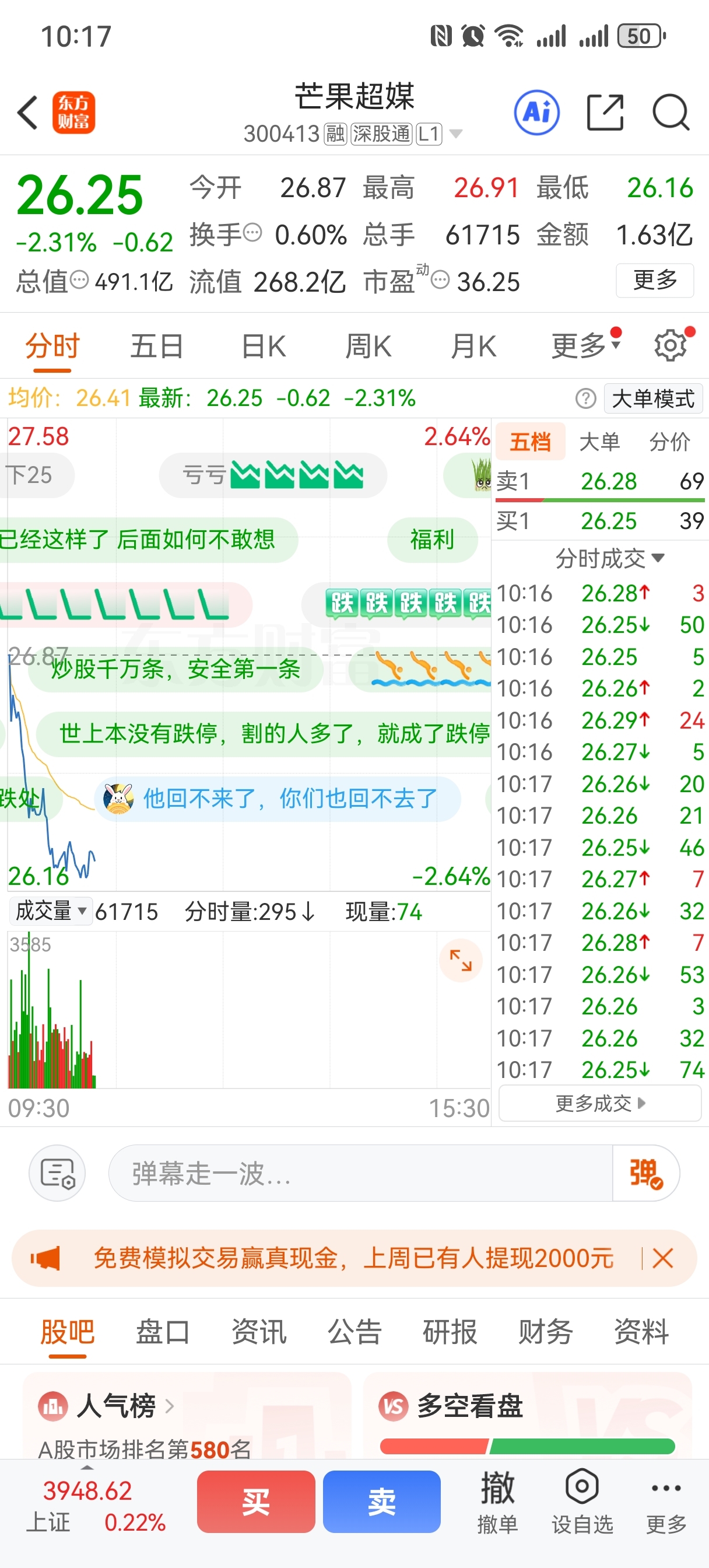Select 大单 tab
709x1568 pixels.
[x=599, y=442]
